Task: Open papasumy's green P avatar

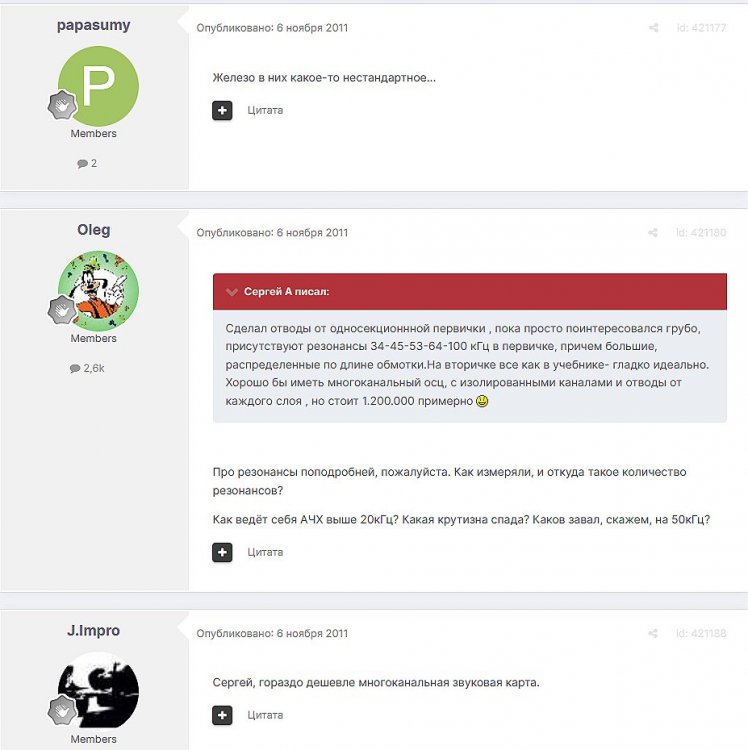Action: [x=98, y=86]
